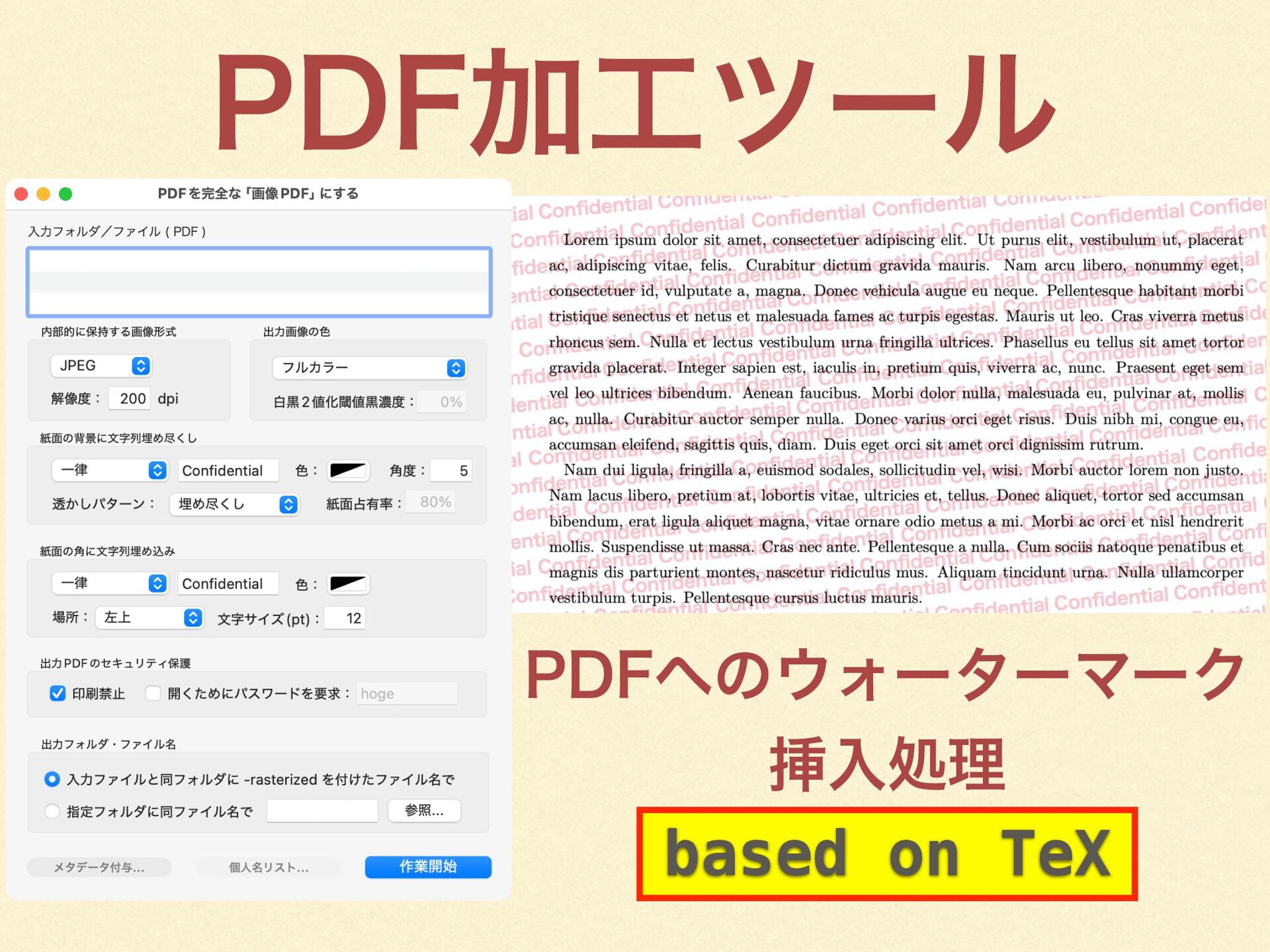Close the PDF window with red button

21,194
